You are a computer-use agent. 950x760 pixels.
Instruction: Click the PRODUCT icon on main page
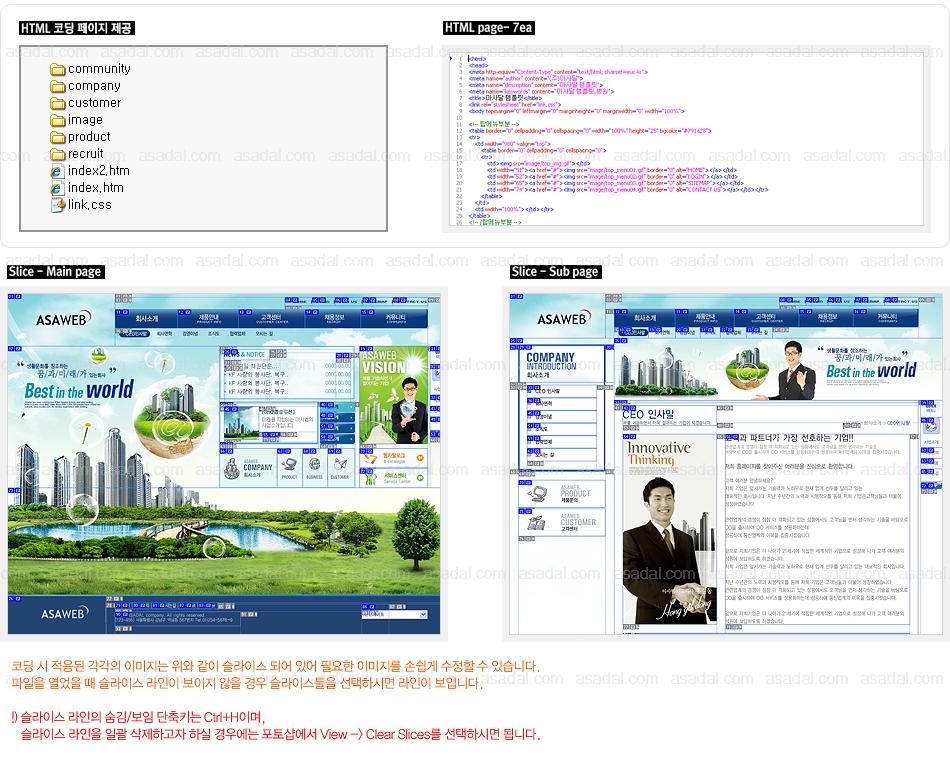point(289,466)
